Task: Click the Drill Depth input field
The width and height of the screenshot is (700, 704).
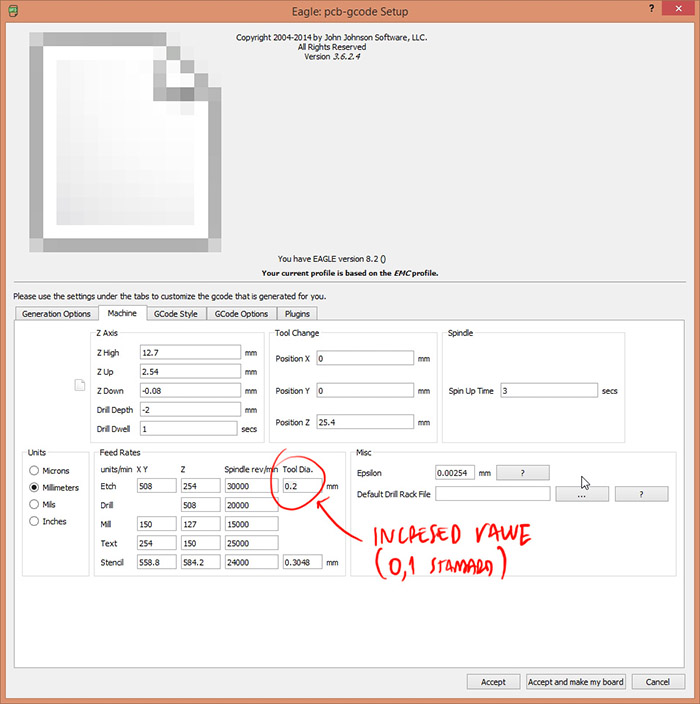Action: [x=190, y=410]
